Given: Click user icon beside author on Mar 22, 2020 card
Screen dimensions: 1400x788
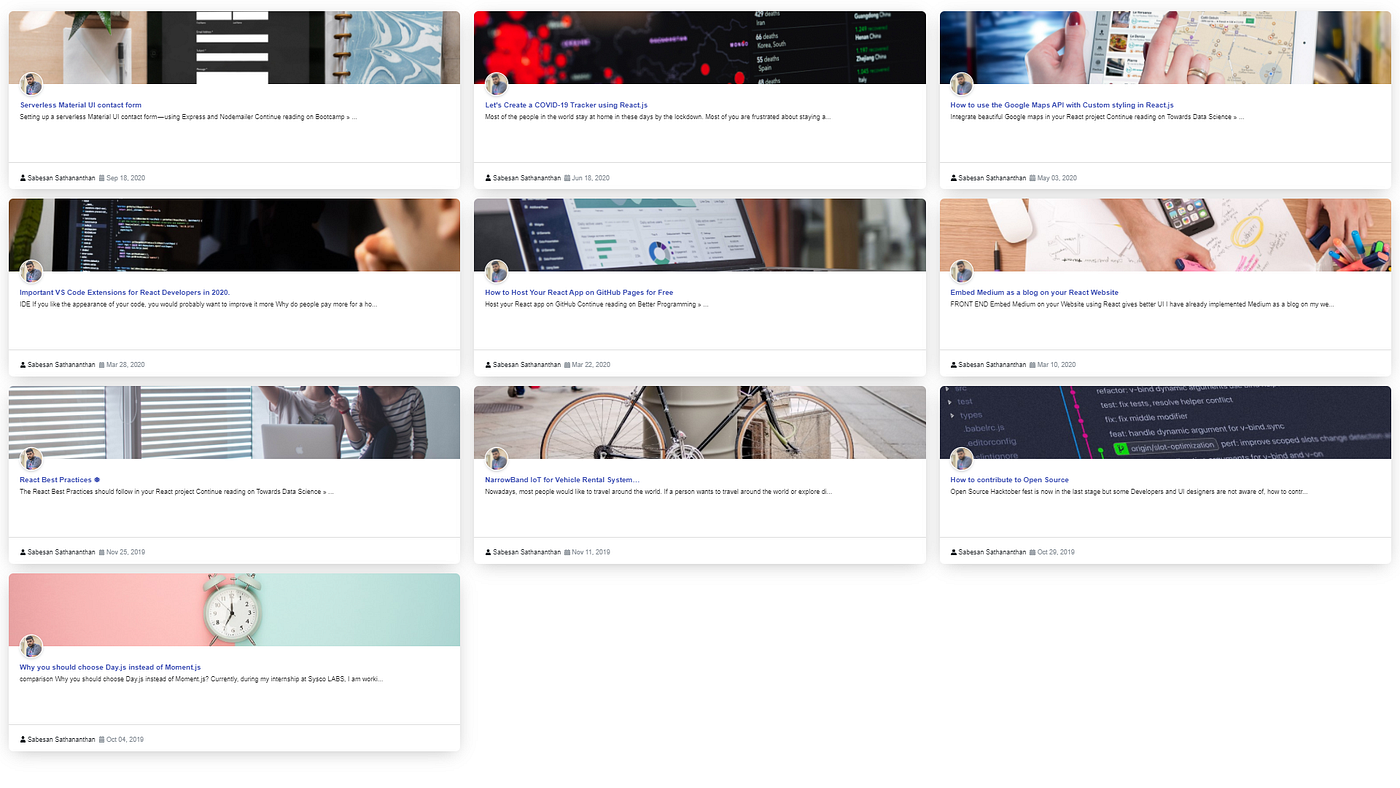Looking at the screenshot, I should (x=488, y=365).
